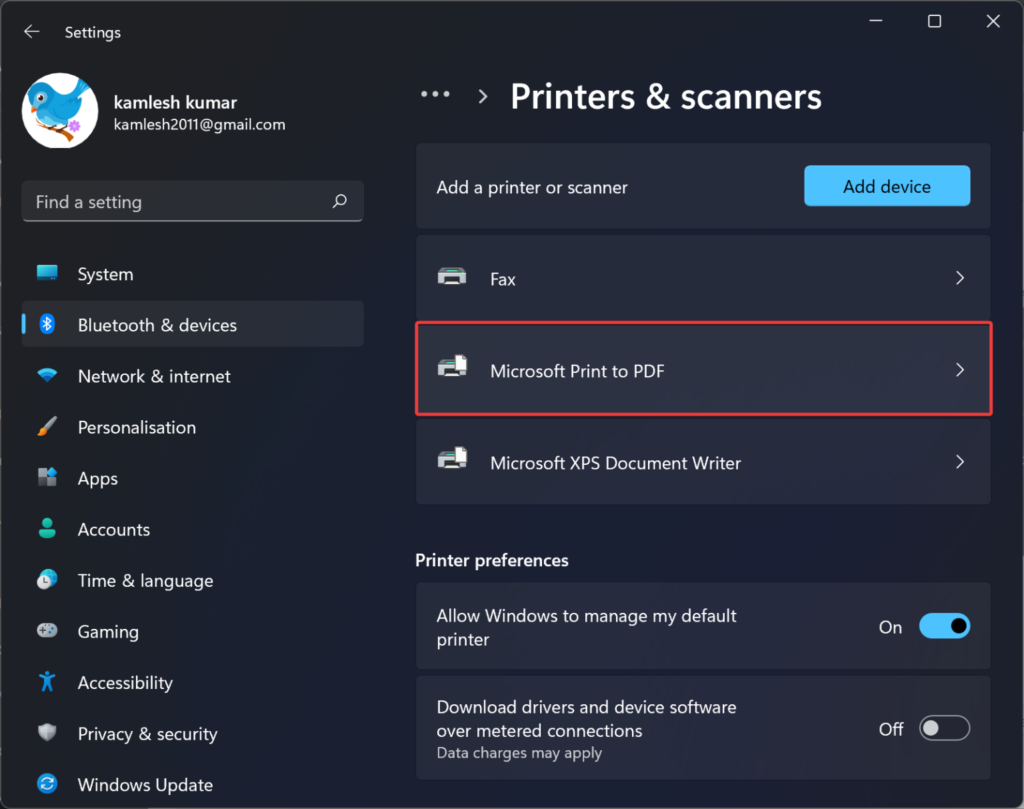Image resolution: width=1024 pixels, height=809 pixels.
Task: Expand the Fax row chevron
Action: [x=959, y=278]
